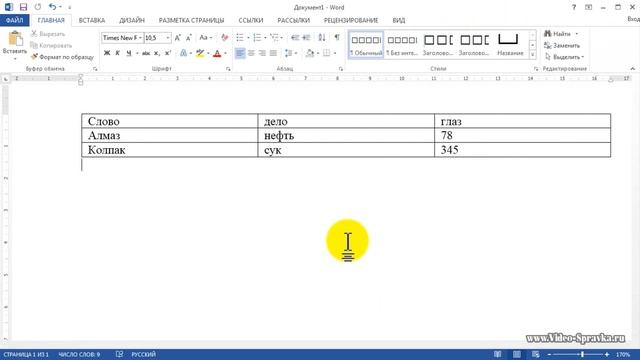The image size is (640, 360).
Task: Click the table cell containing нефть
Action: click(346, 136)
